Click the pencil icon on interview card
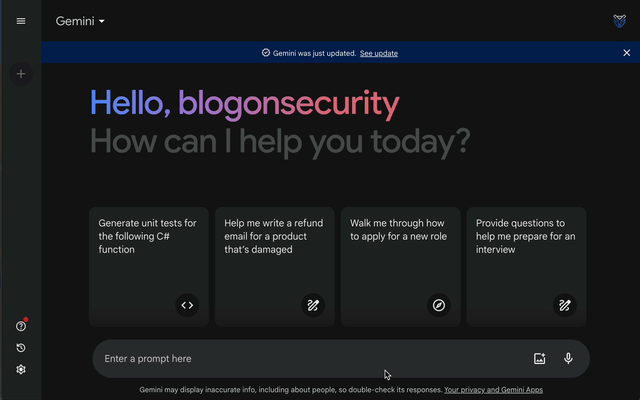 pos(564,305)
